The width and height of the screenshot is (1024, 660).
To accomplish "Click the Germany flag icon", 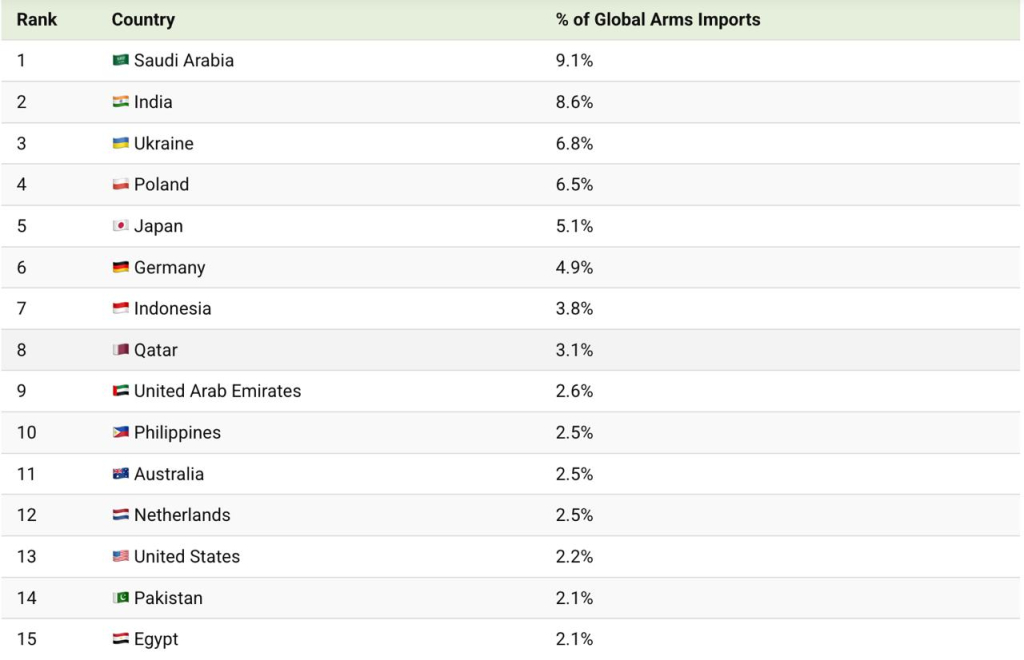I will tap(120, 267).
